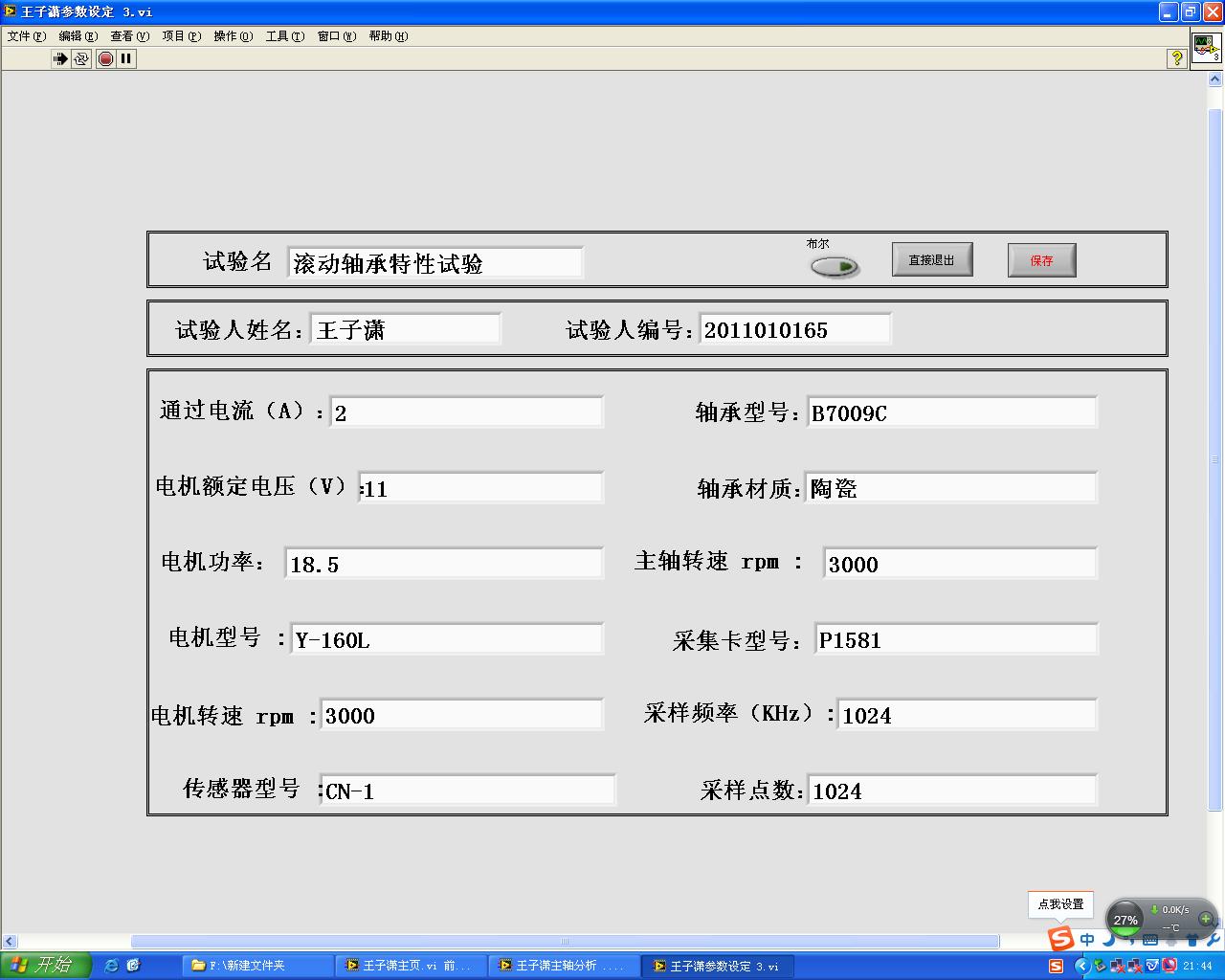1225x980 pixels.
Task: Click the 主轴转速 rpm input field
Action: tap(960, 564)
